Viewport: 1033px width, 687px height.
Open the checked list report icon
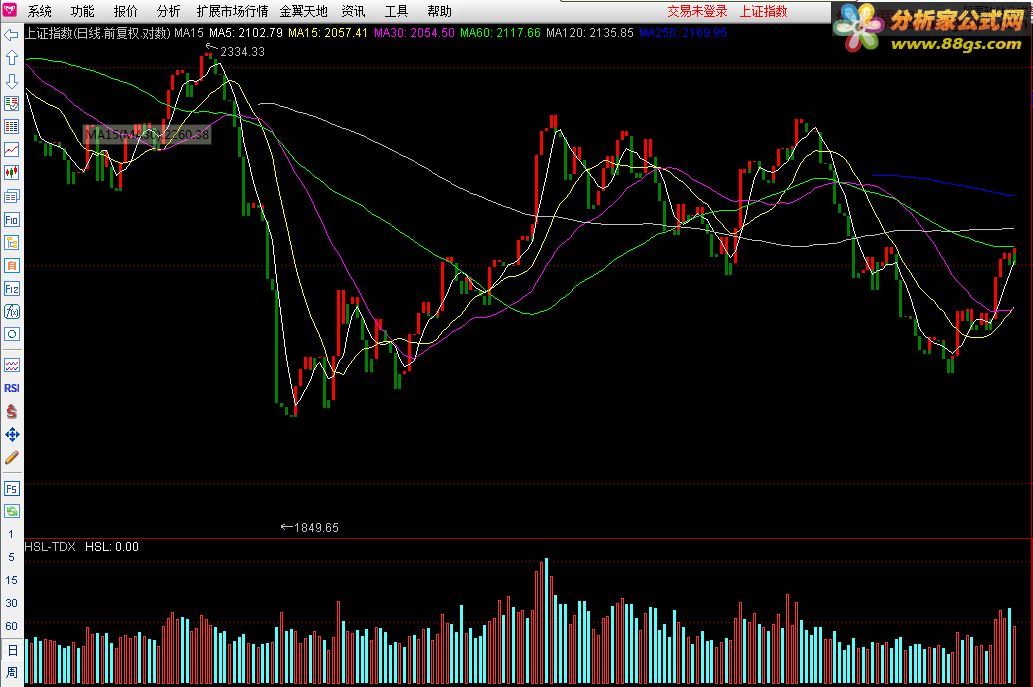(11, 103)
